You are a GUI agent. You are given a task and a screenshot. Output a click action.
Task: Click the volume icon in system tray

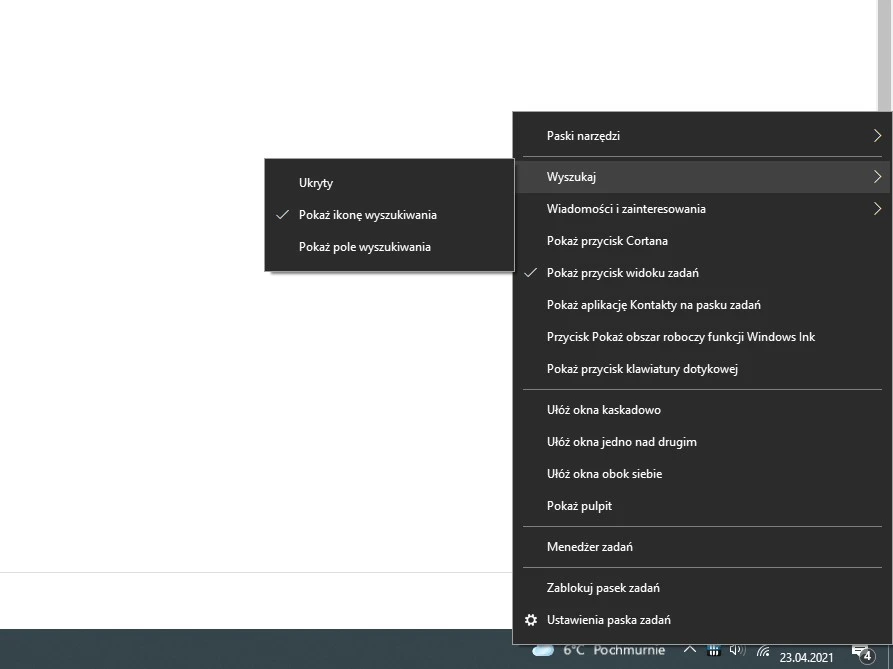pos(736,651)
